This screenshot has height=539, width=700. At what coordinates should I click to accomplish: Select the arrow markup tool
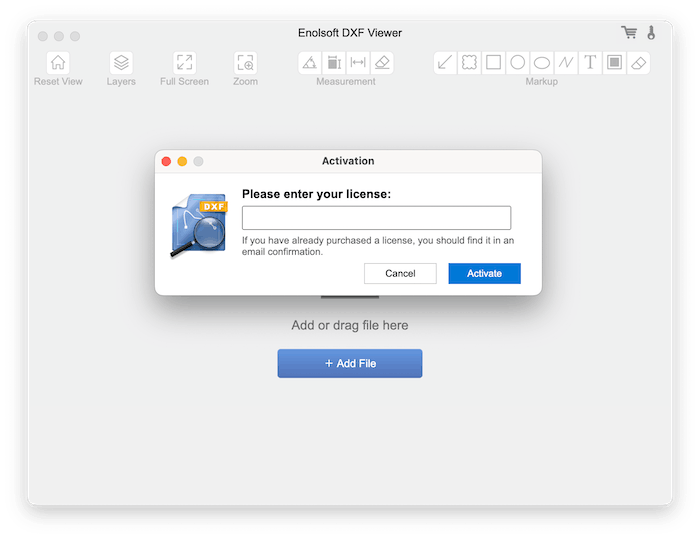tap(445, 63)
